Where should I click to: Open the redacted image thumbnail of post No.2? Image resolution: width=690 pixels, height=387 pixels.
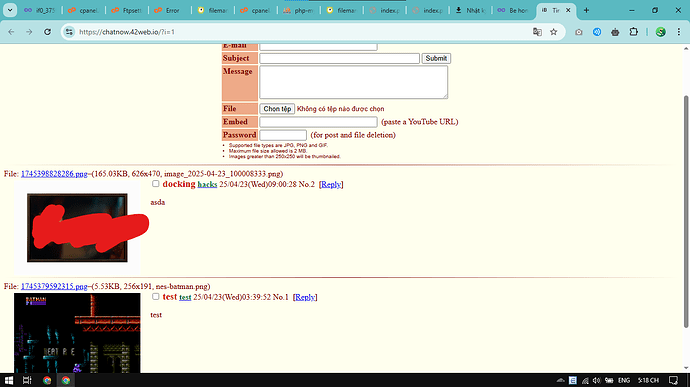click(x=77, y=228)
